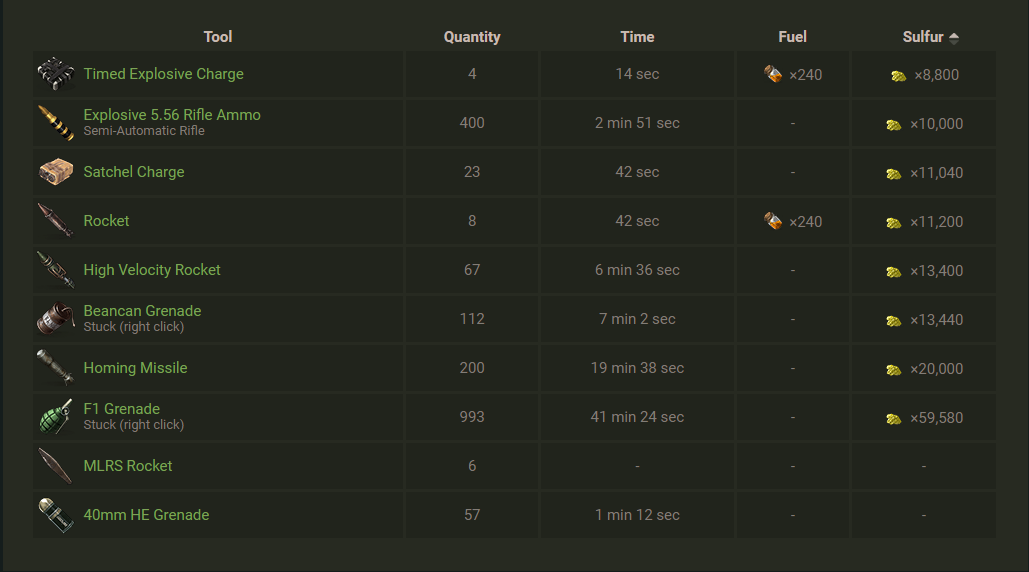Sort by the Tool column header

218,37
